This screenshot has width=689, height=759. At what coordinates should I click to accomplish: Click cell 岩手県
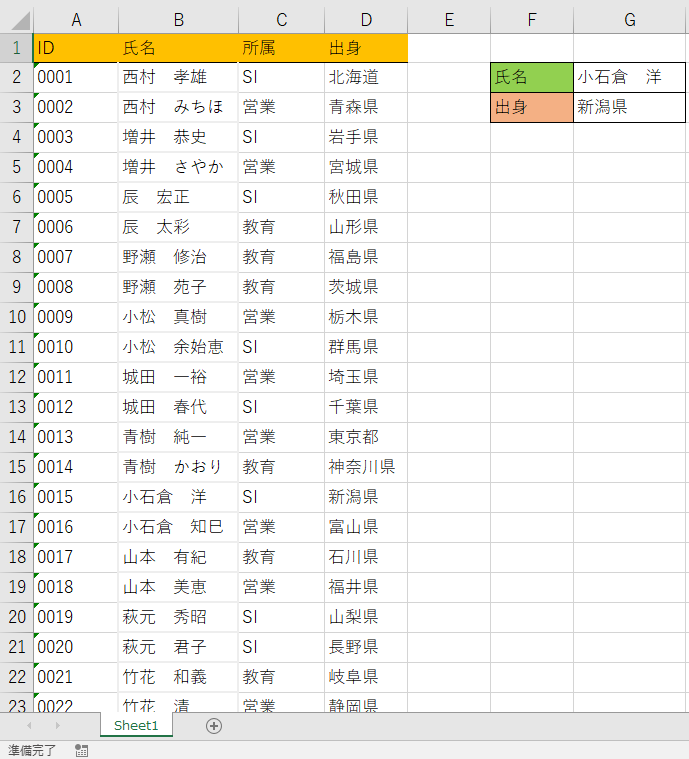tap(366, 137)
